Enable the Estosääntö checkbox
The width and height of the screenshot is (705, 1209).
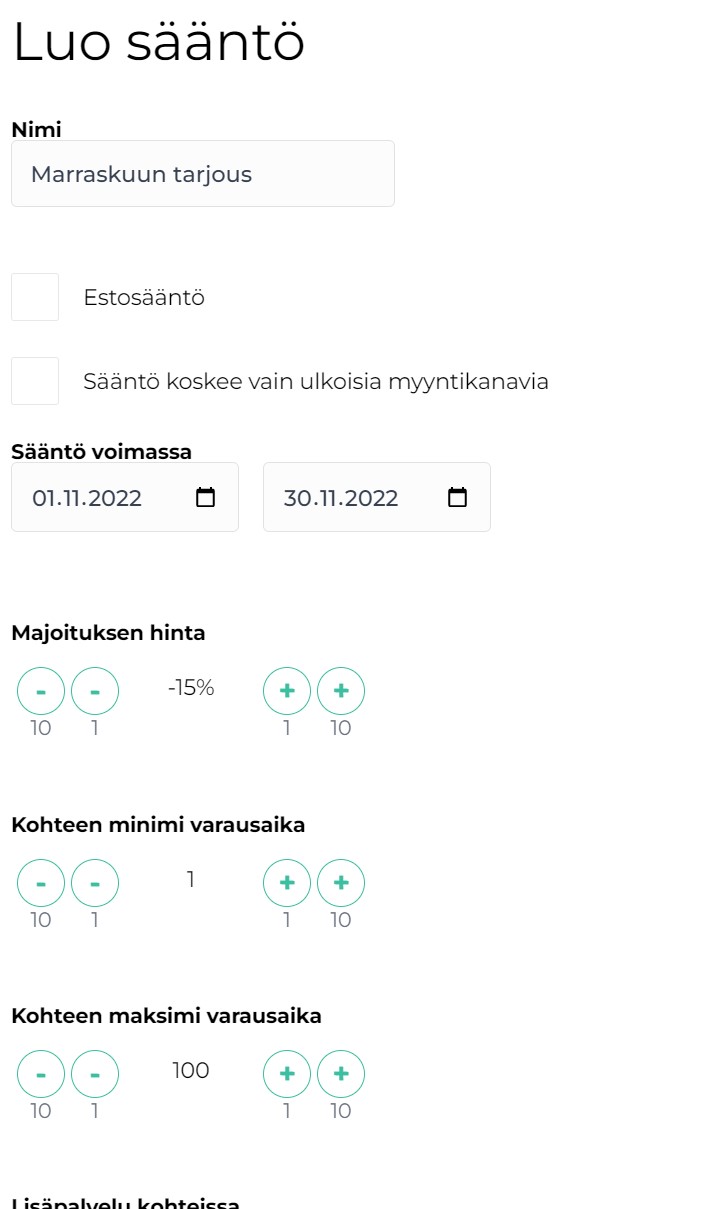click(x=35, y=297)
